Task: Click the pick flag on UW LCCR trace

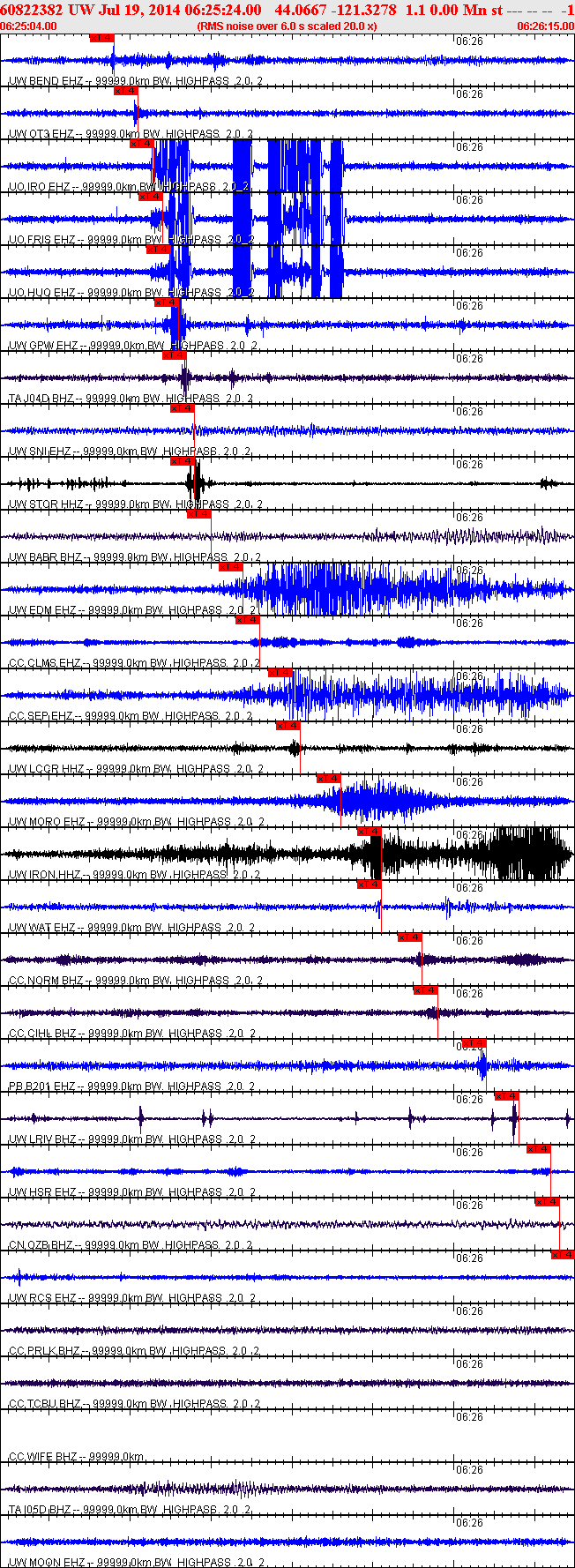Action: click(x=287, y=726)
